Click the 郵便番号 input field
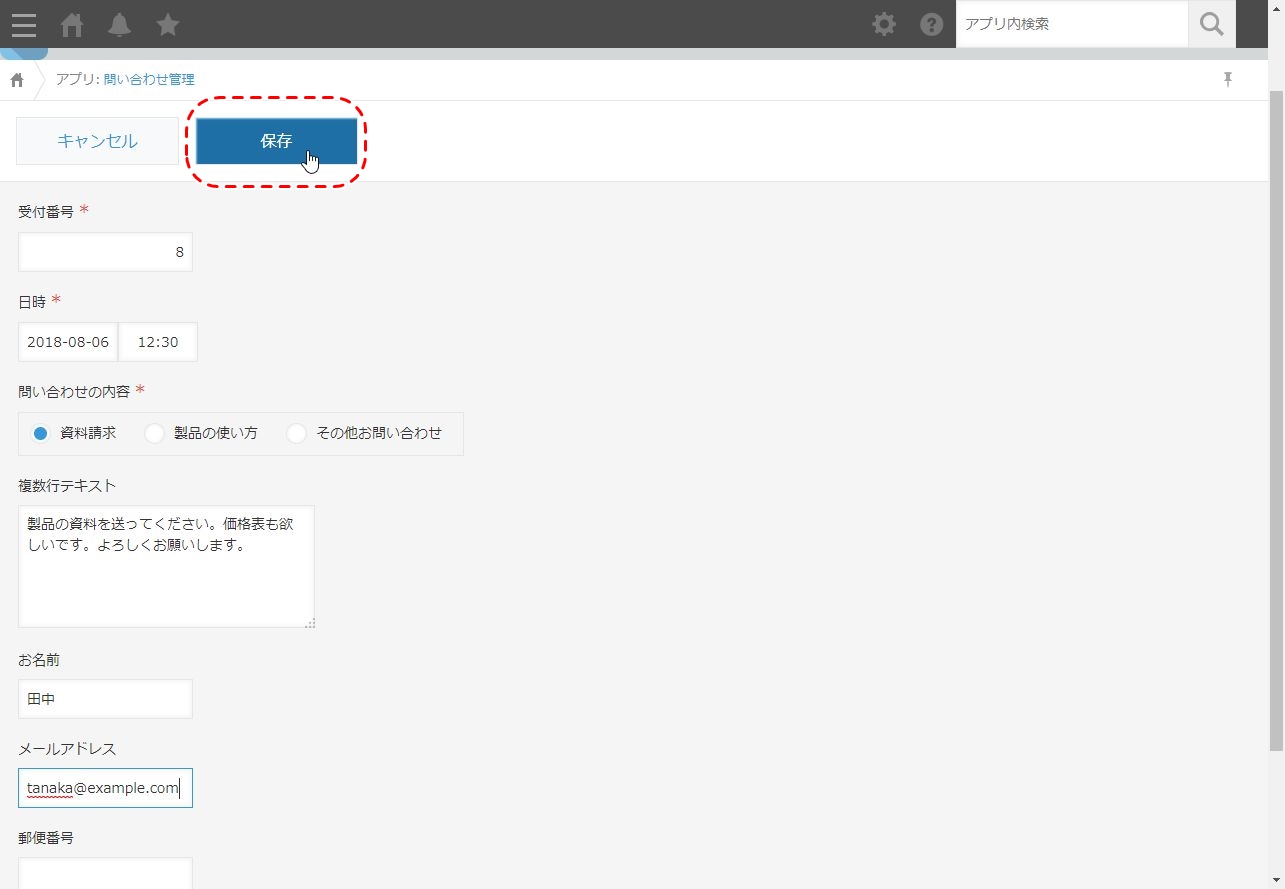 (105, 873)
